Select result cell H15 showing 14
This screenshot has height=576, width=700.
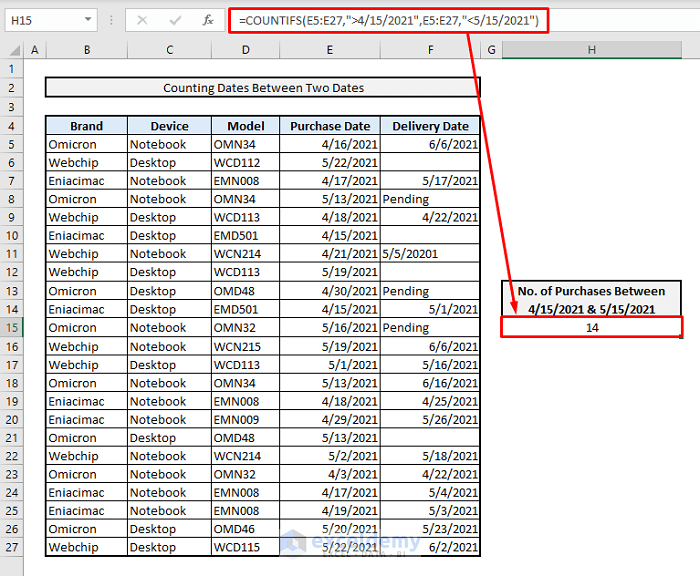coord(592,327)
